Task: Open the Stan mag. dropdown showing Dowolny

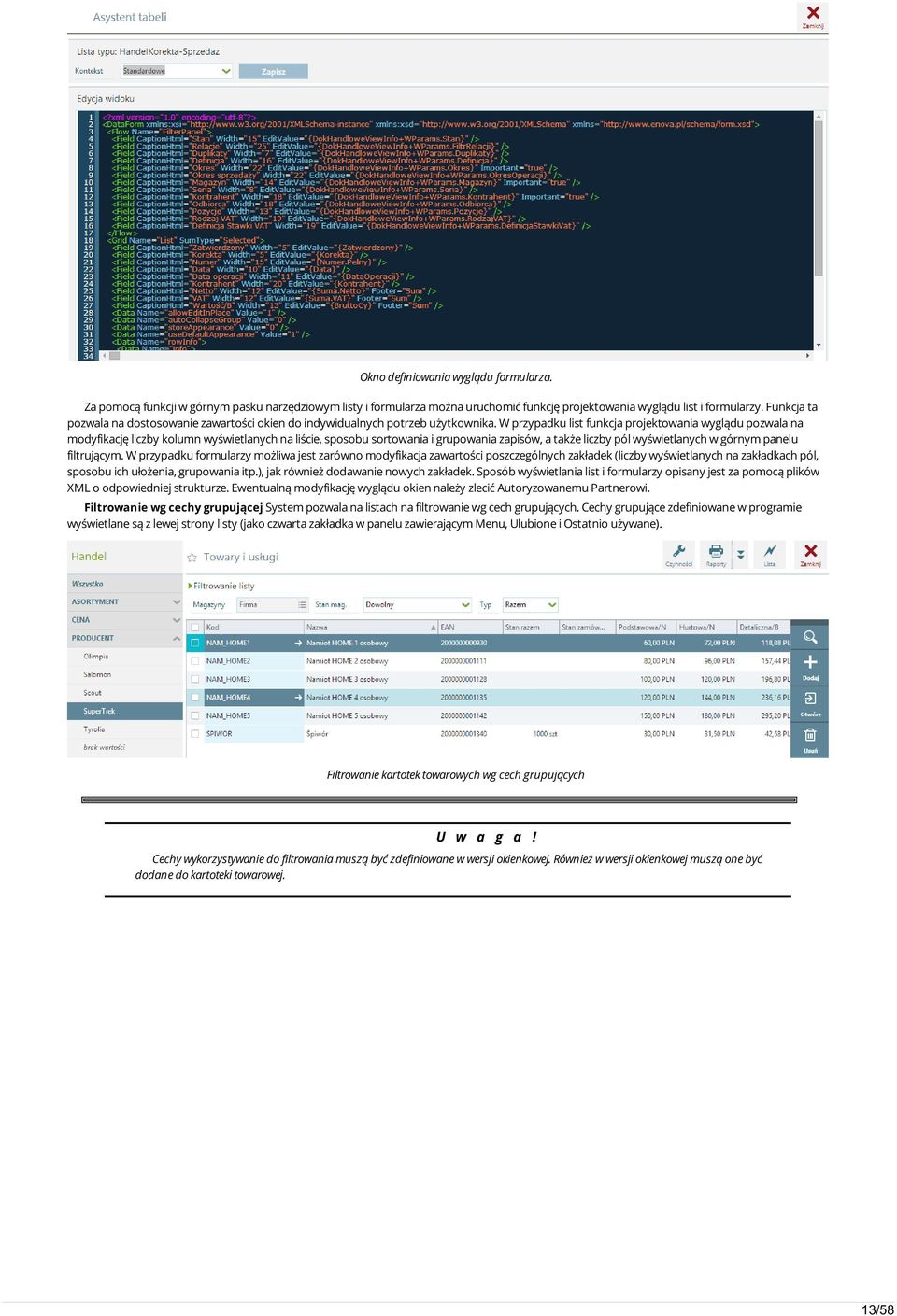Action: 417,604
